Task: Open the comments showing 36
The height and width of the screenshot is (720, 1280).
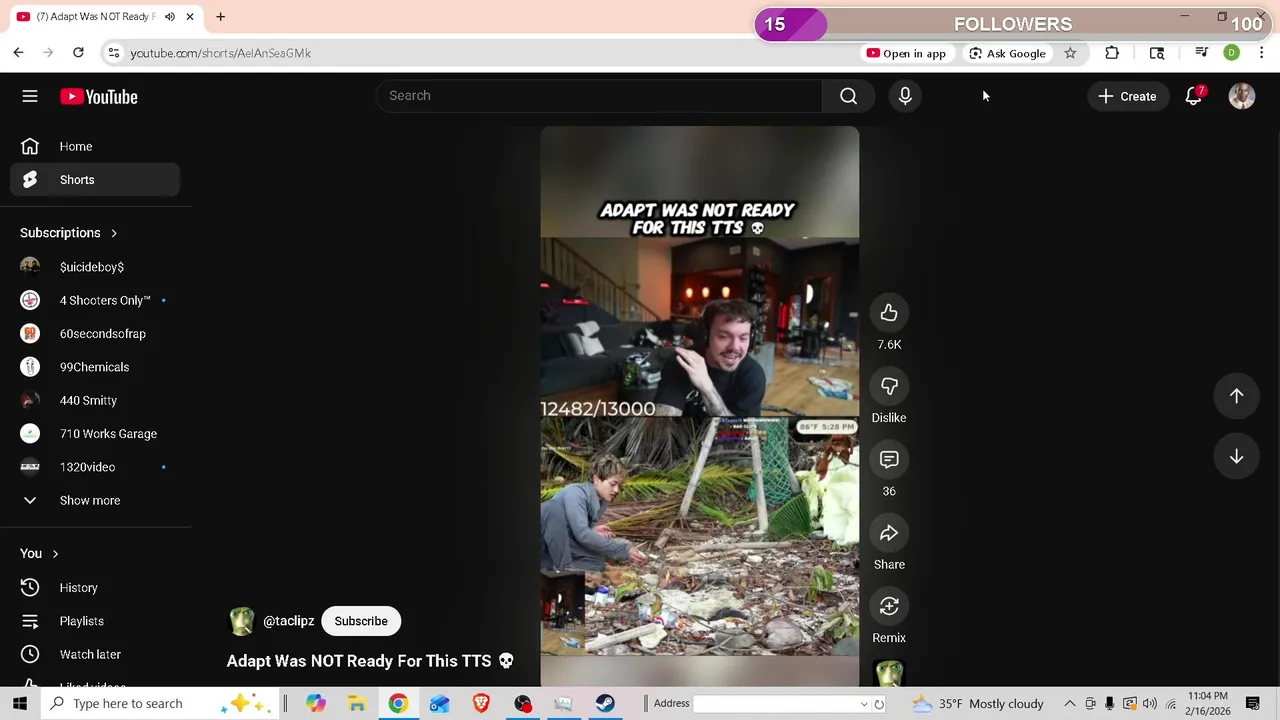Action: [889, 460]
